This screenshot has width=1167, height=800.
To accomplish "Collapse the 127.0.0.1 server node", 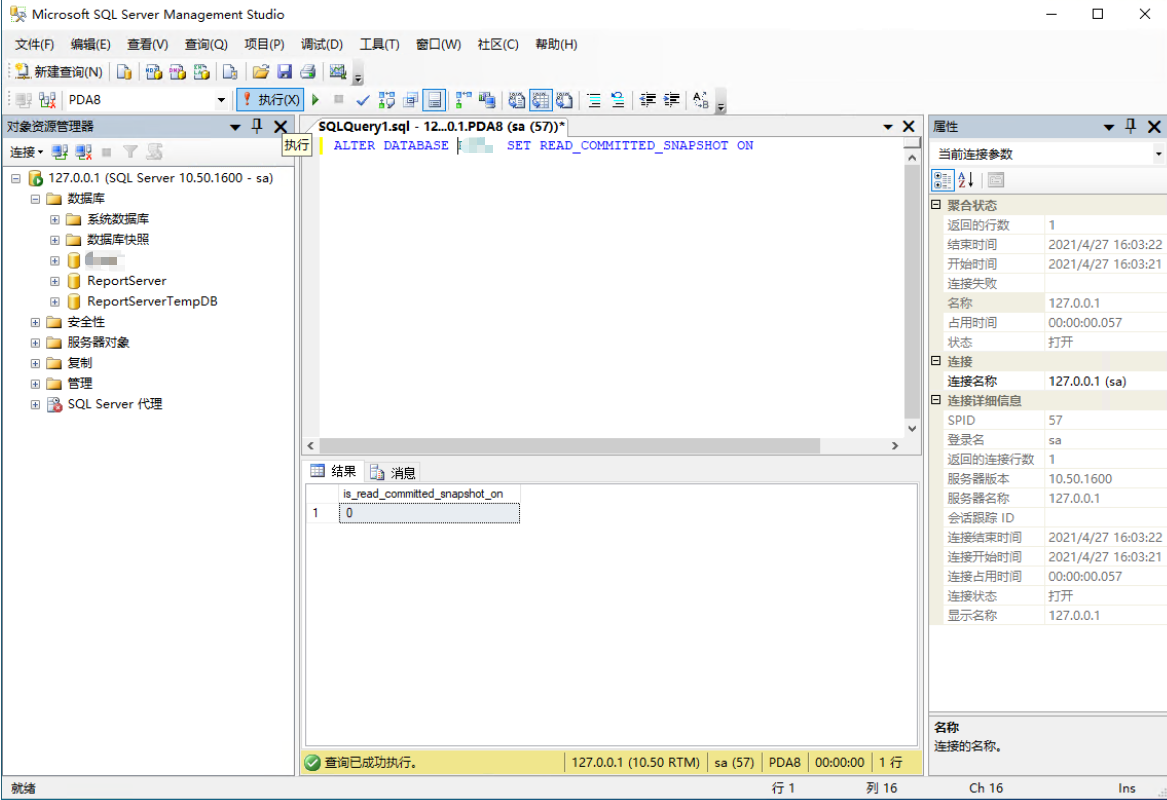I will click(16, 178).
